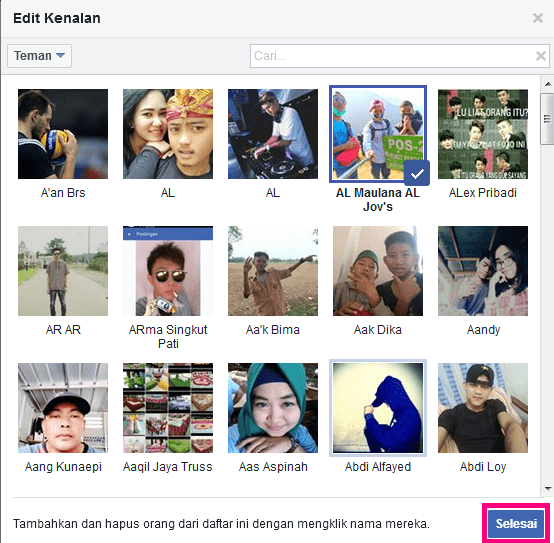Click the name AR AR

click(x=63, y=330)
